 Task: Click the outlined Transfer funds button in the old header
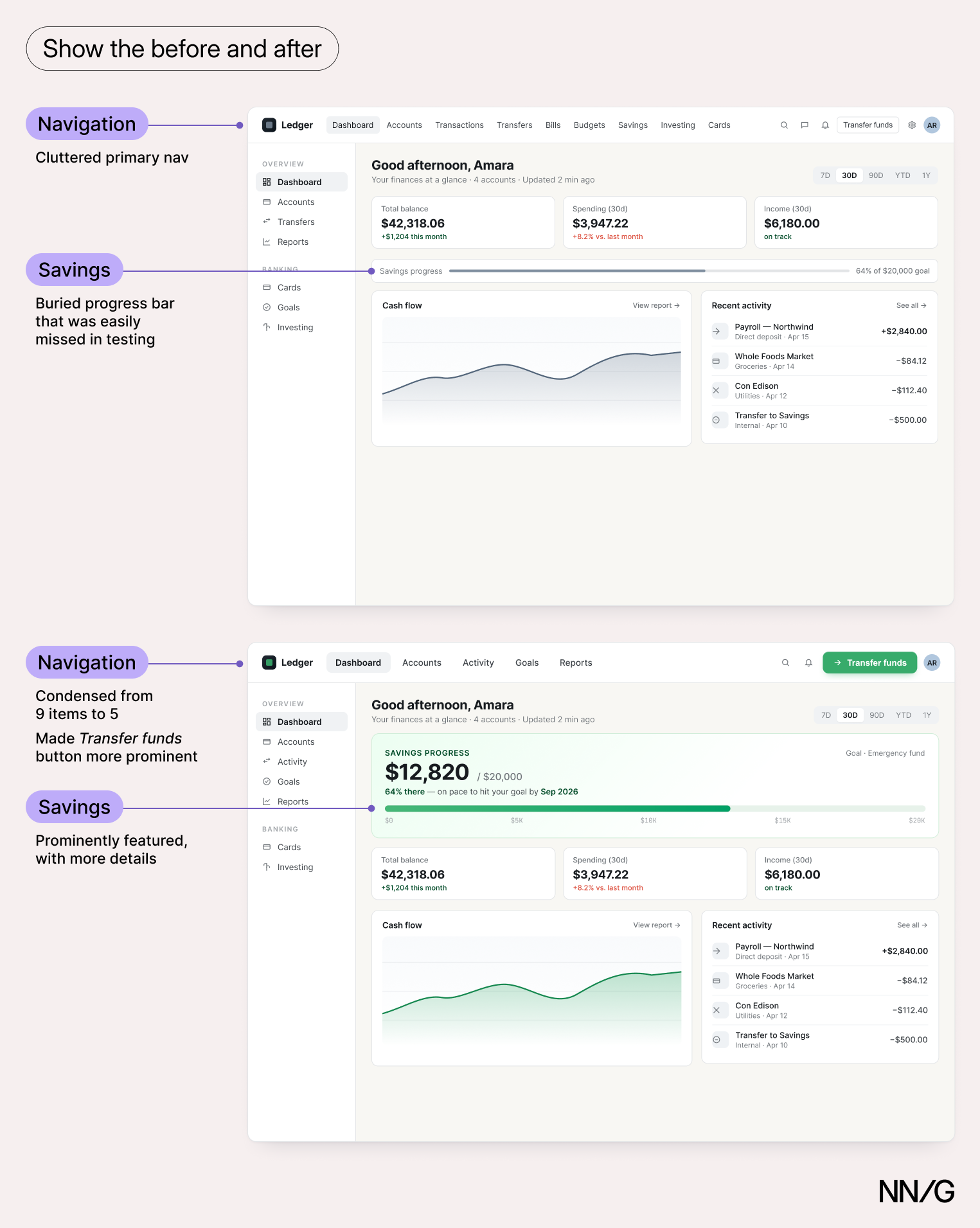[x=868, y=125]
